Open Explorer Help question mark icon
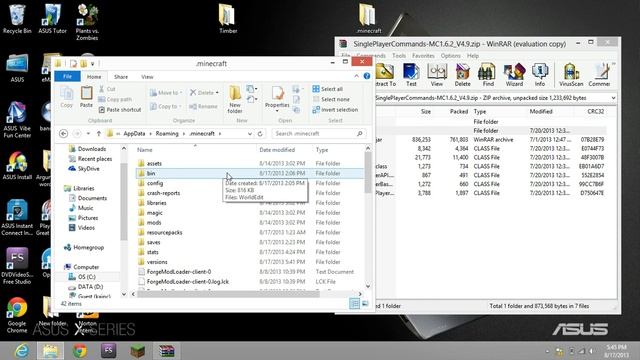 point(367,76)
